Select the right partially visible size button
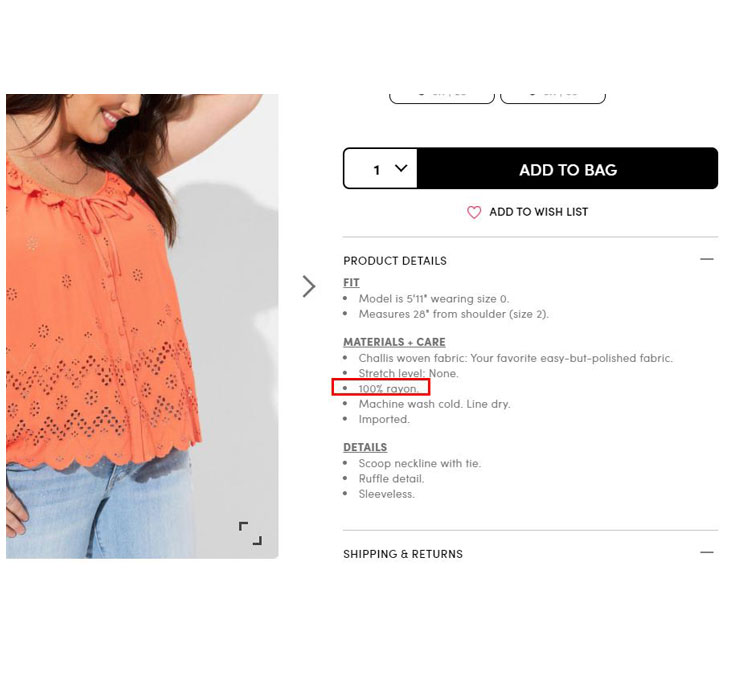The height and width of the screenshot is (679, 750). tap(553, 97)
